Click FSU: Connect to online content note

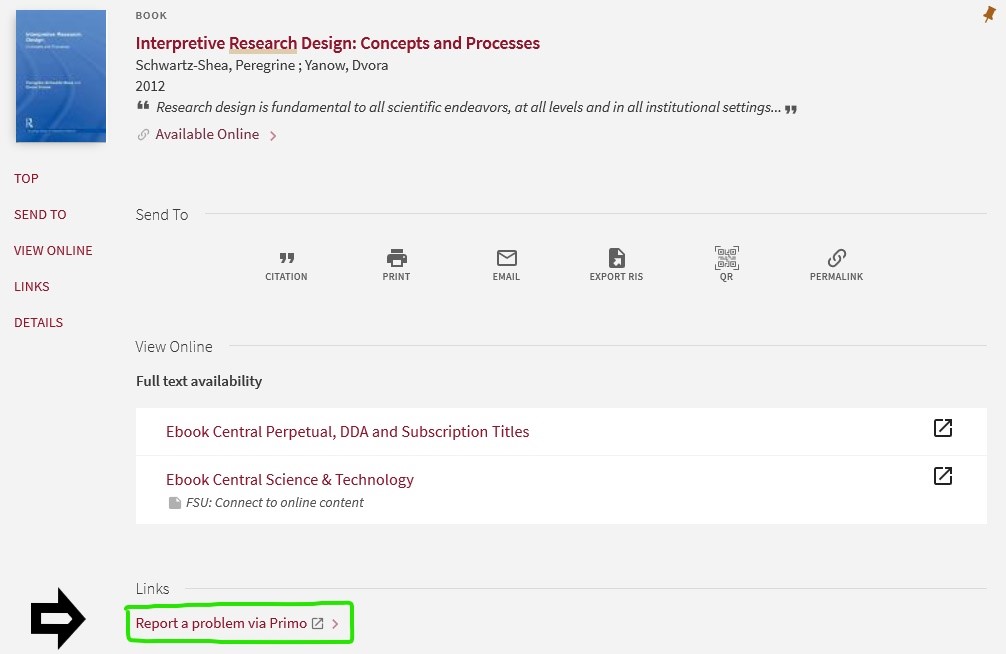point(275,503)
